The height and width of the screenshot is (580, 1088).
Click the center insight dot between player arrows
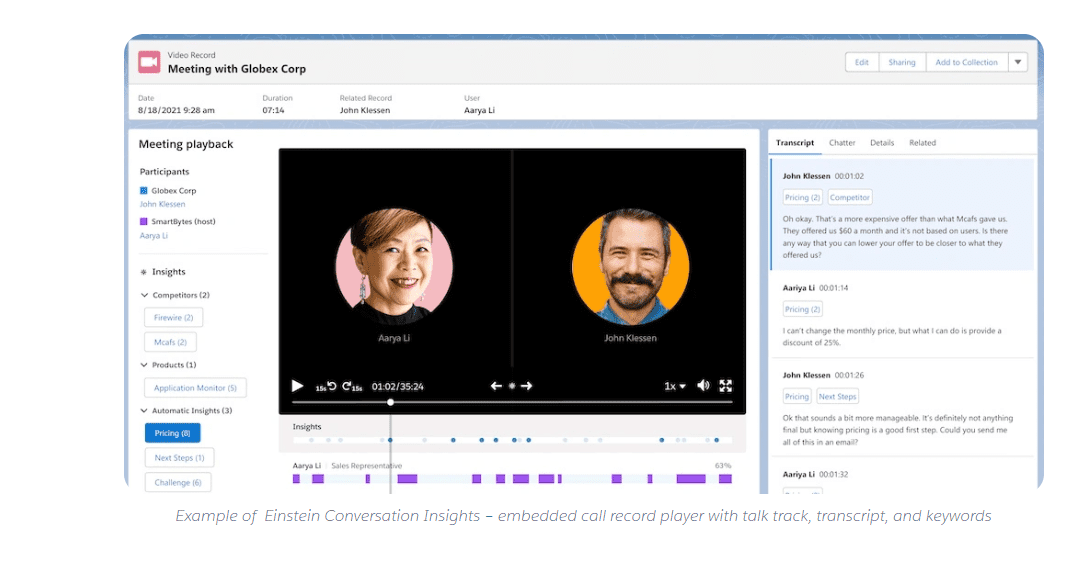coord(512,386)
